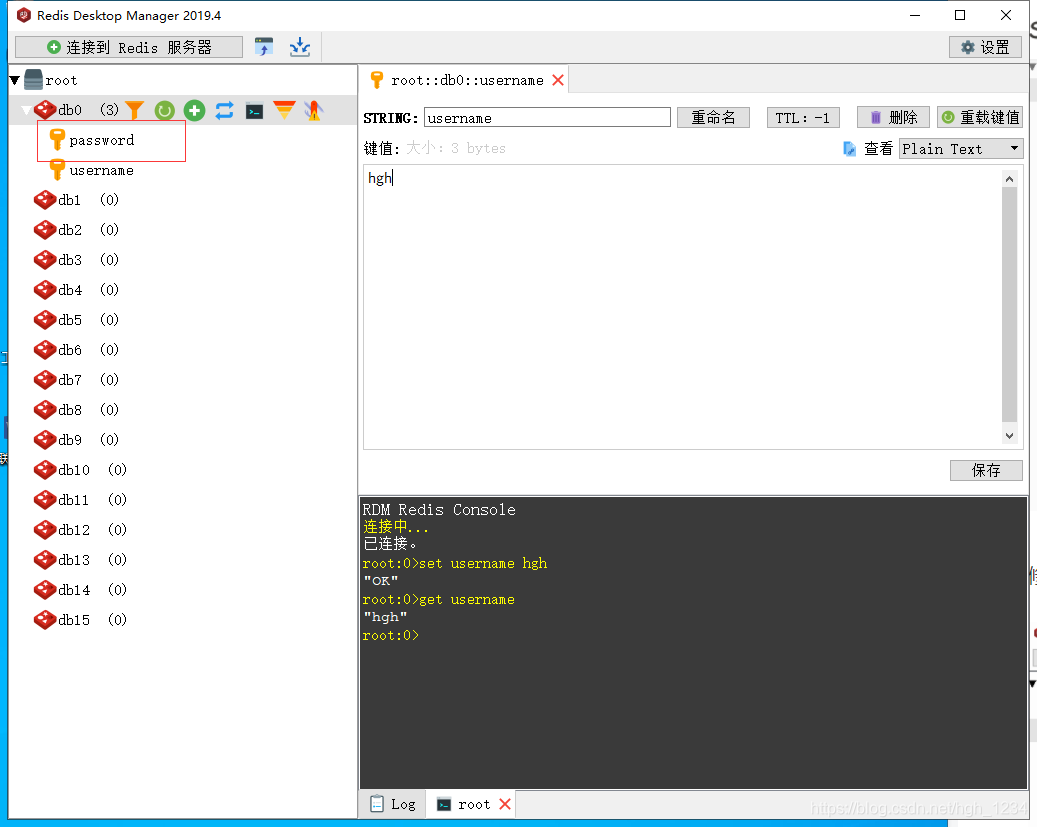Toggle live update arrows icon on db0

point(225,110)
